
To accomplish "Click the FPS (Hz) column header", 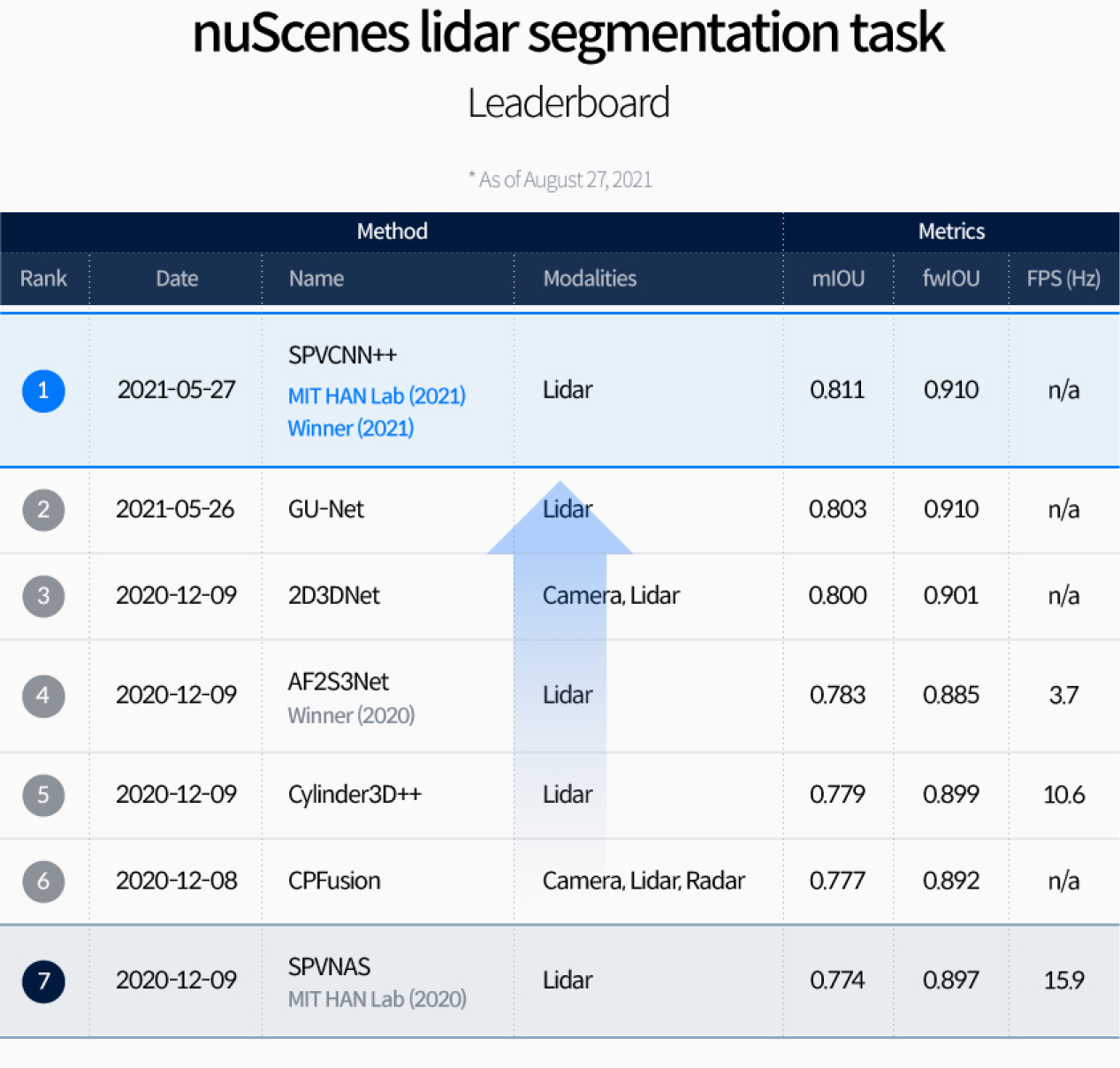I will pyautogui.click(x=1063, y=278).
